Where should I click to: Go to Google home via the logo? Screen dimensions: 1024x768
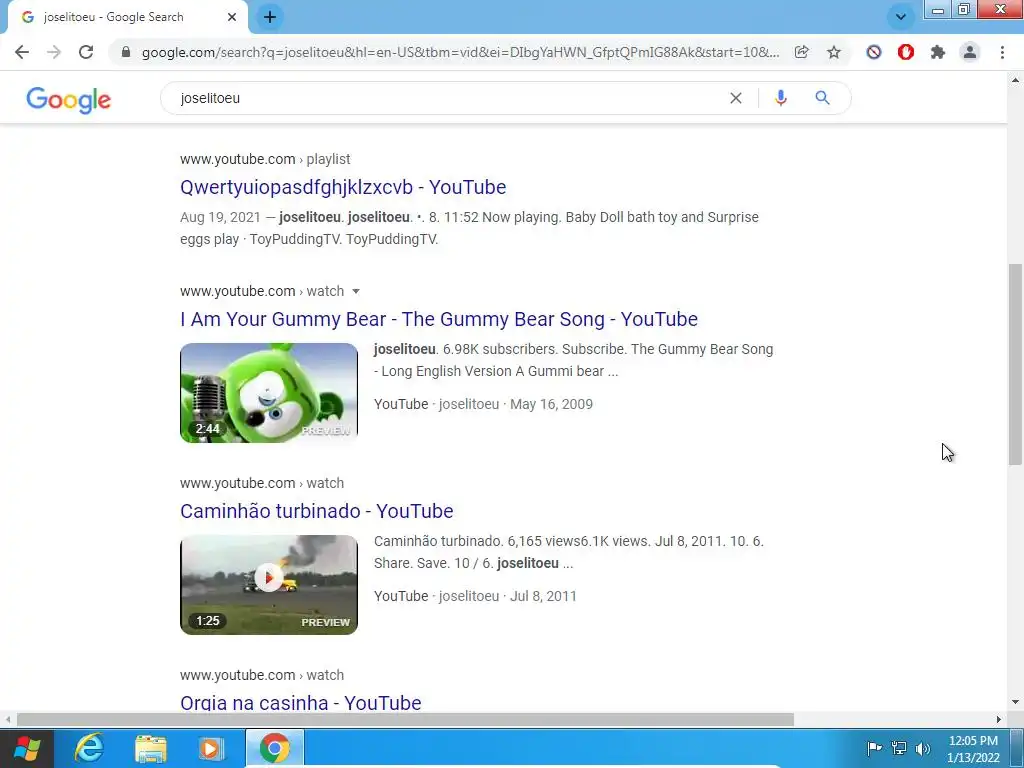69,100
